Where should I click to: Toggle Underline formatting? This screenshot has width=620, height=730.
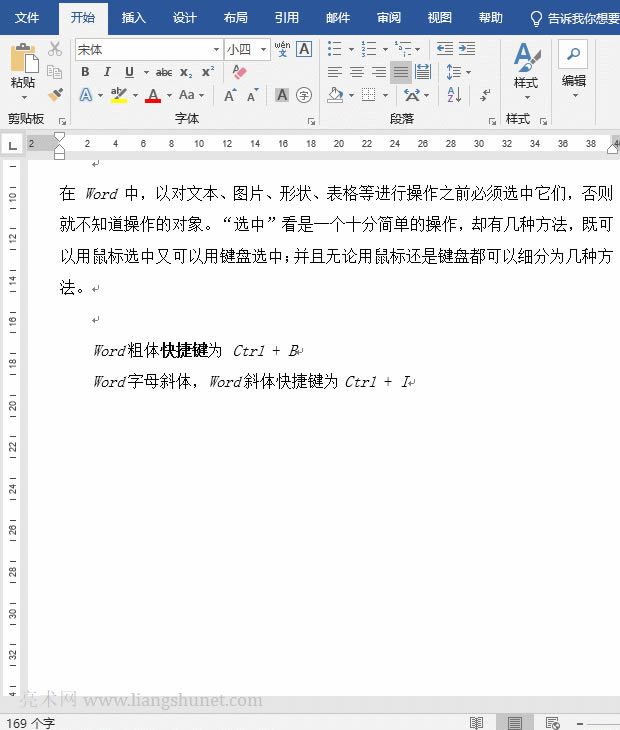[x=129, y=72]
